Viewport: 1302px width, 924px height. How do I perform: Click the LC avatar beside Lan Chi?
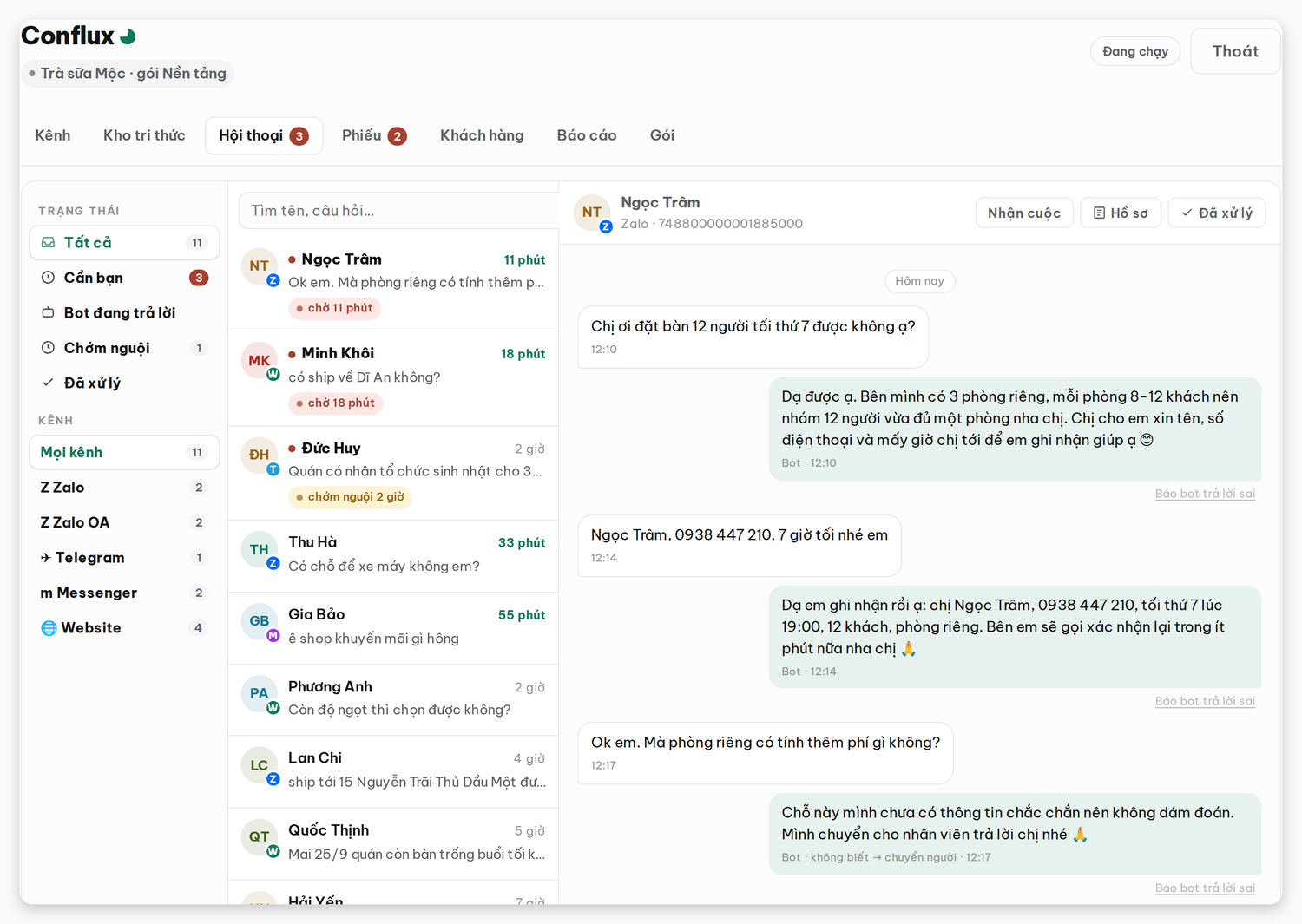coord(259,765)
